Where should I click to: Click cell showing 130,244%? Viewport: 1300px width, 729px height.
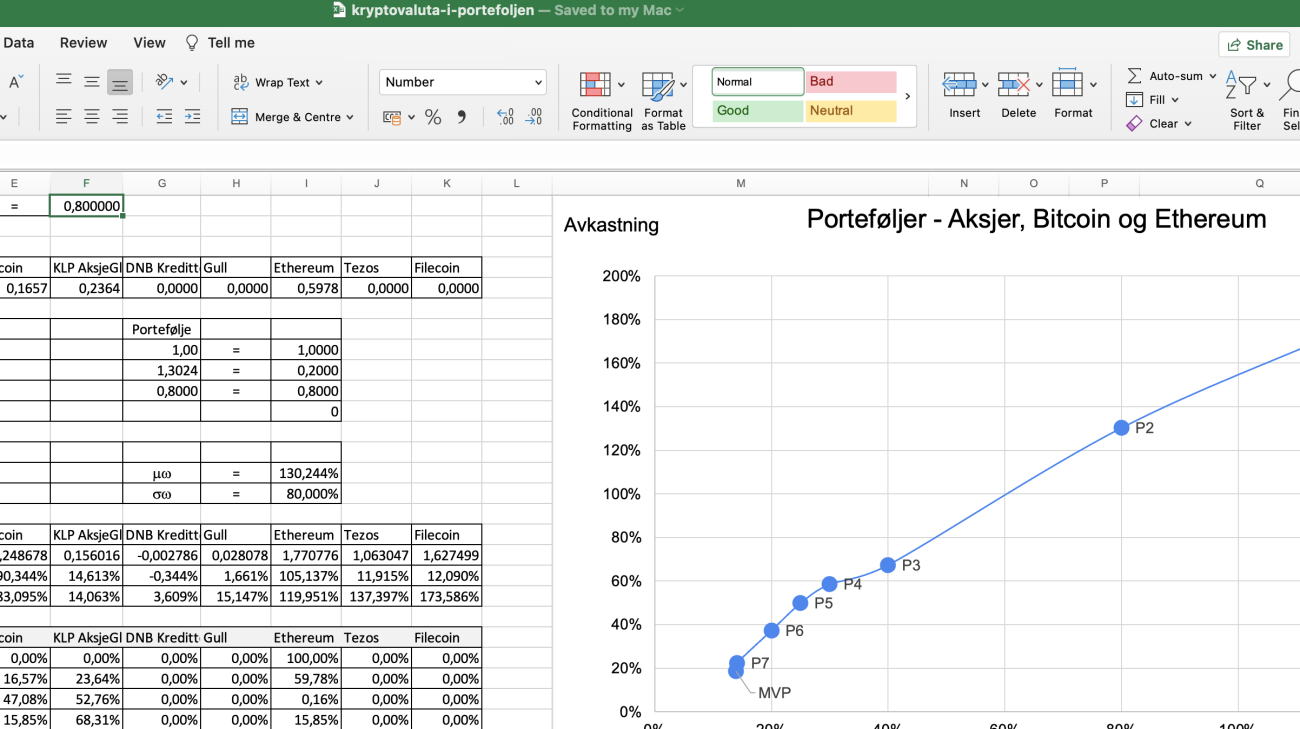pos(306,473)
